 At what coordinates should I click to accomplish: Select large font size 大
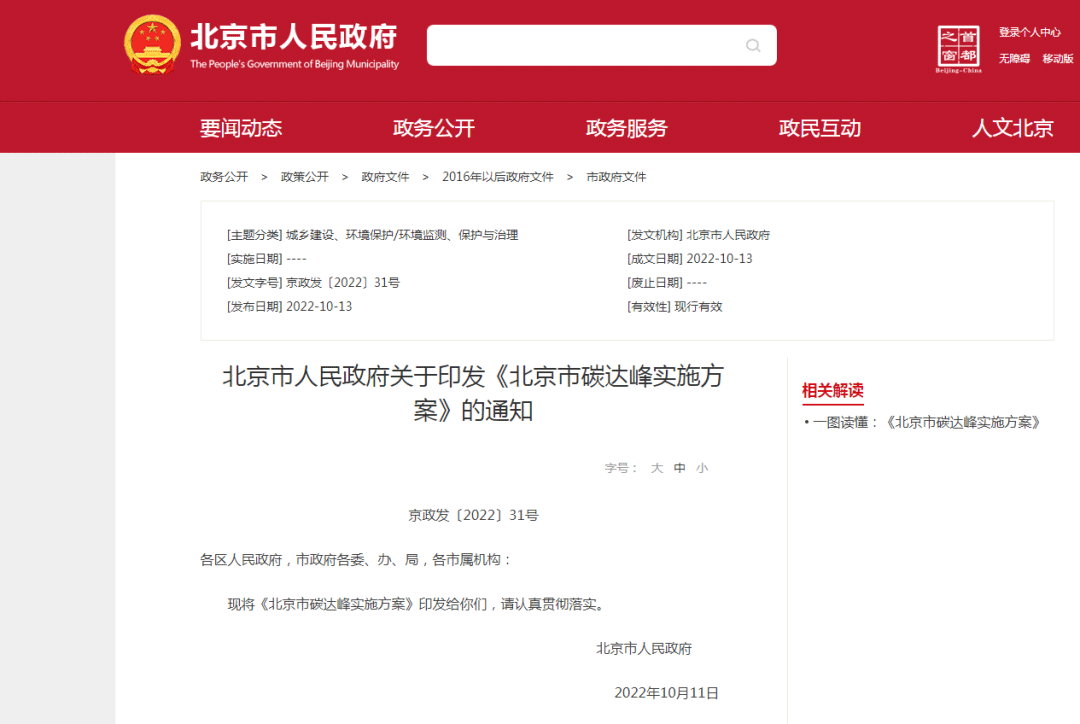tap(657, 468)
